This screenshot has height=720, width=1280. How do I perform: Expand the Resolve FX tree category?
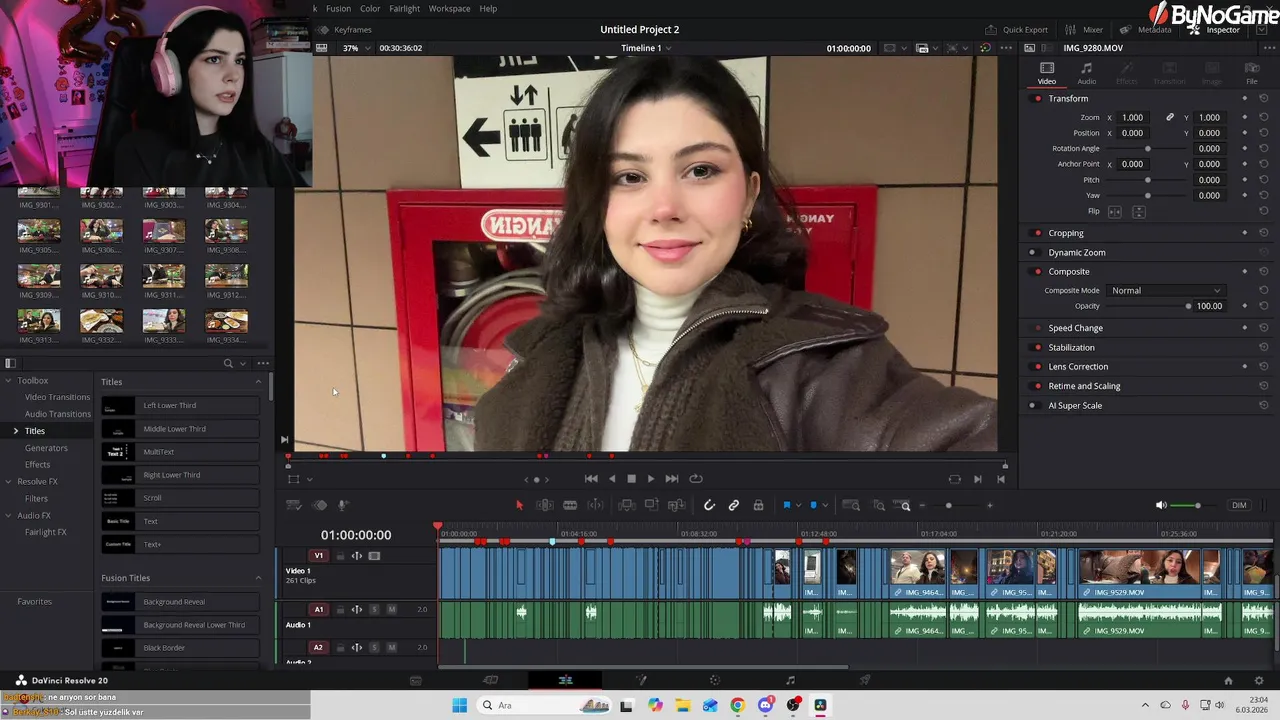coord(9,481)
